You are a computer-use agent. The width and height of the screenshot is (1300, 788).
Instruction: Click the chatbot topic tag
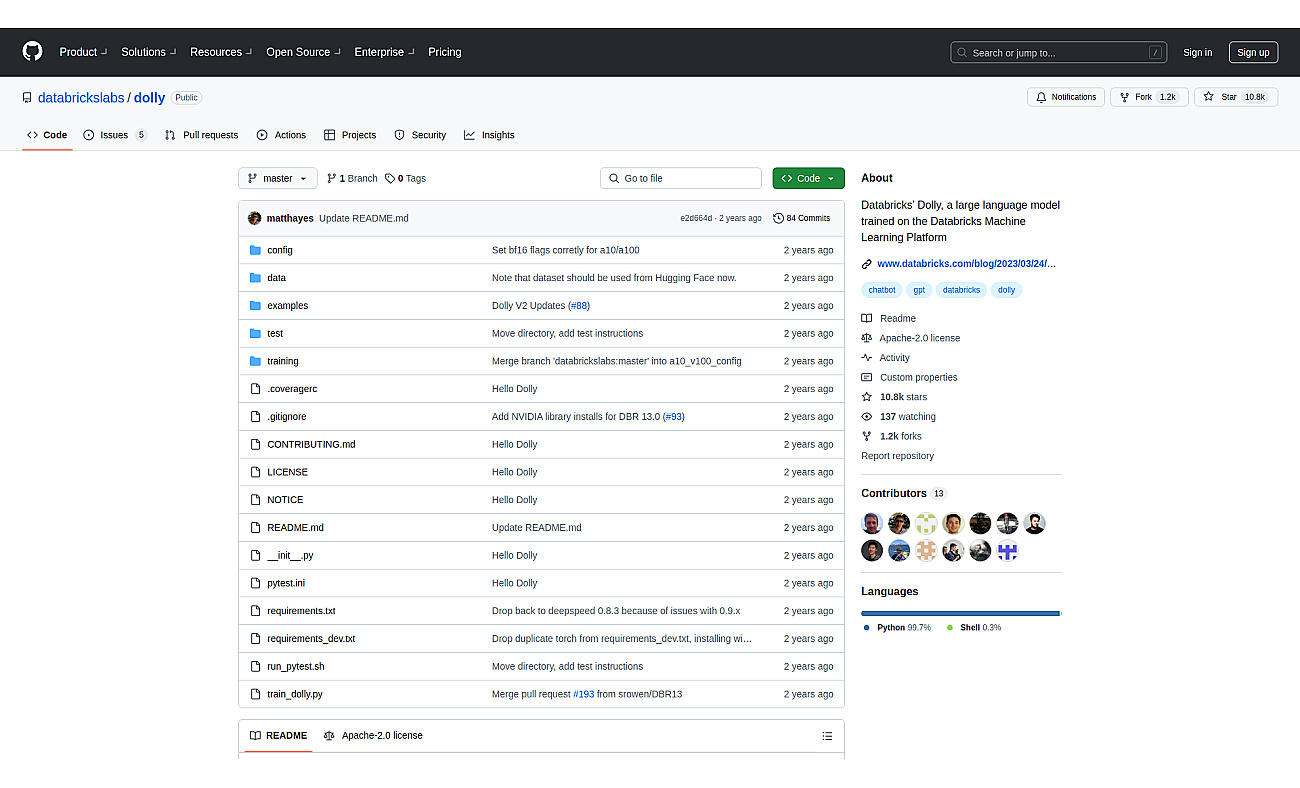point(882,290)
